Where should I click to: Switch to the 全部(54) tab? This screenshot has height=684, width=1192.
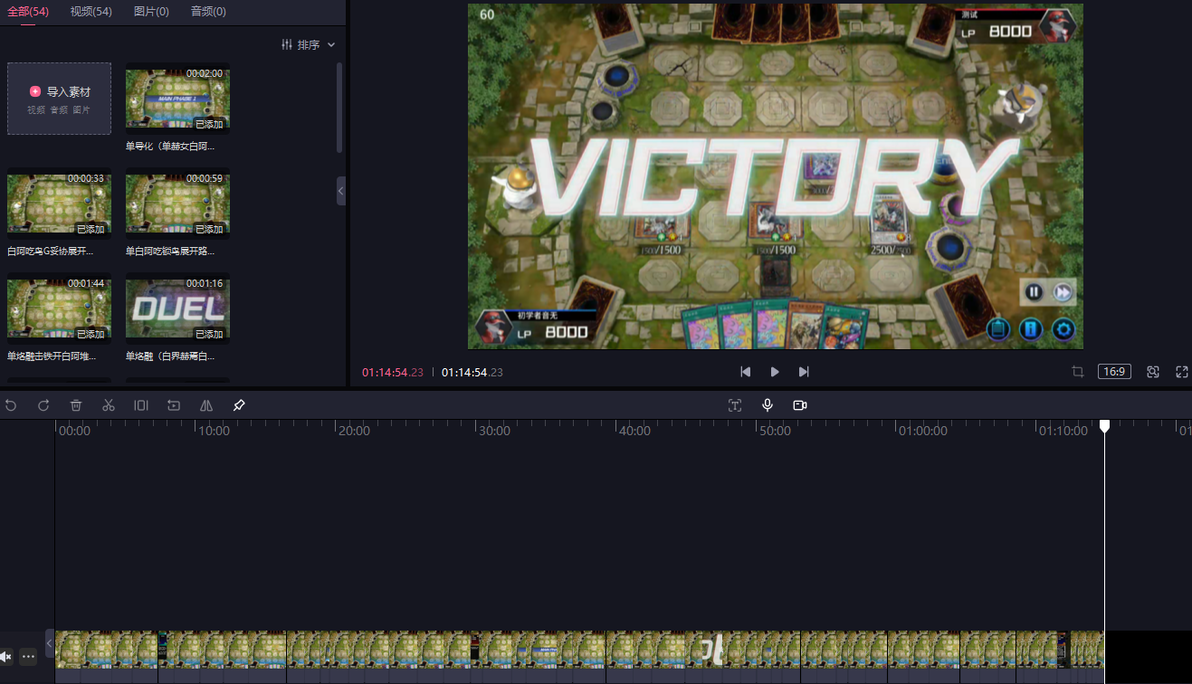[28, 11]
